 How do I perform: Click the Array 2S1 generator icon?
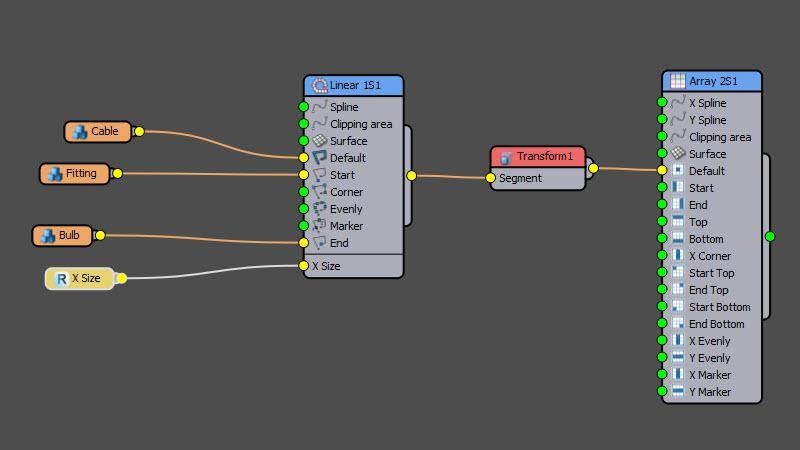[677, 81]
